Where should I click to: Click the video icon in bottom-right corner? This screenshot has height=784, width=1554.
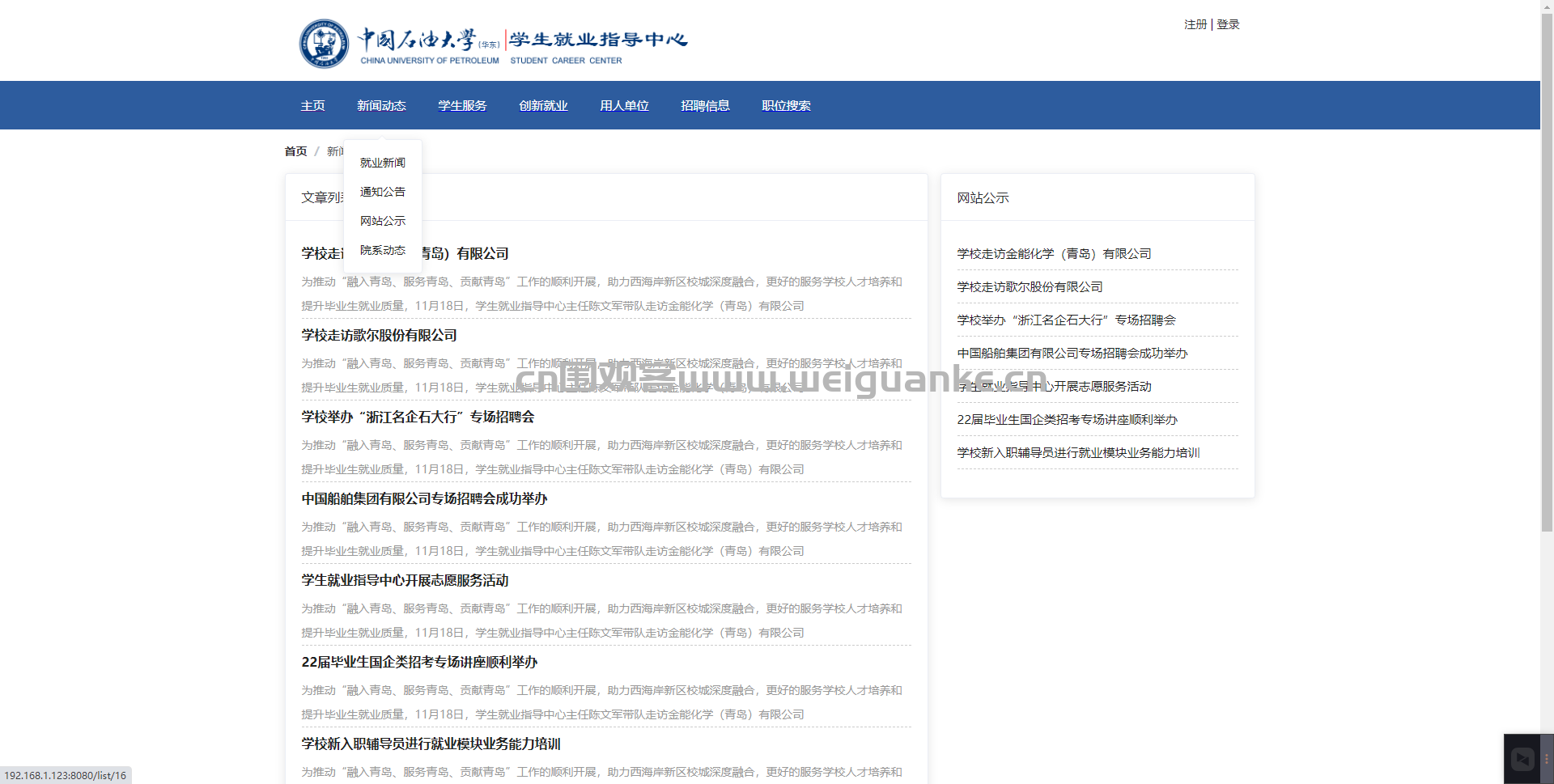[x=1522, y=759]
